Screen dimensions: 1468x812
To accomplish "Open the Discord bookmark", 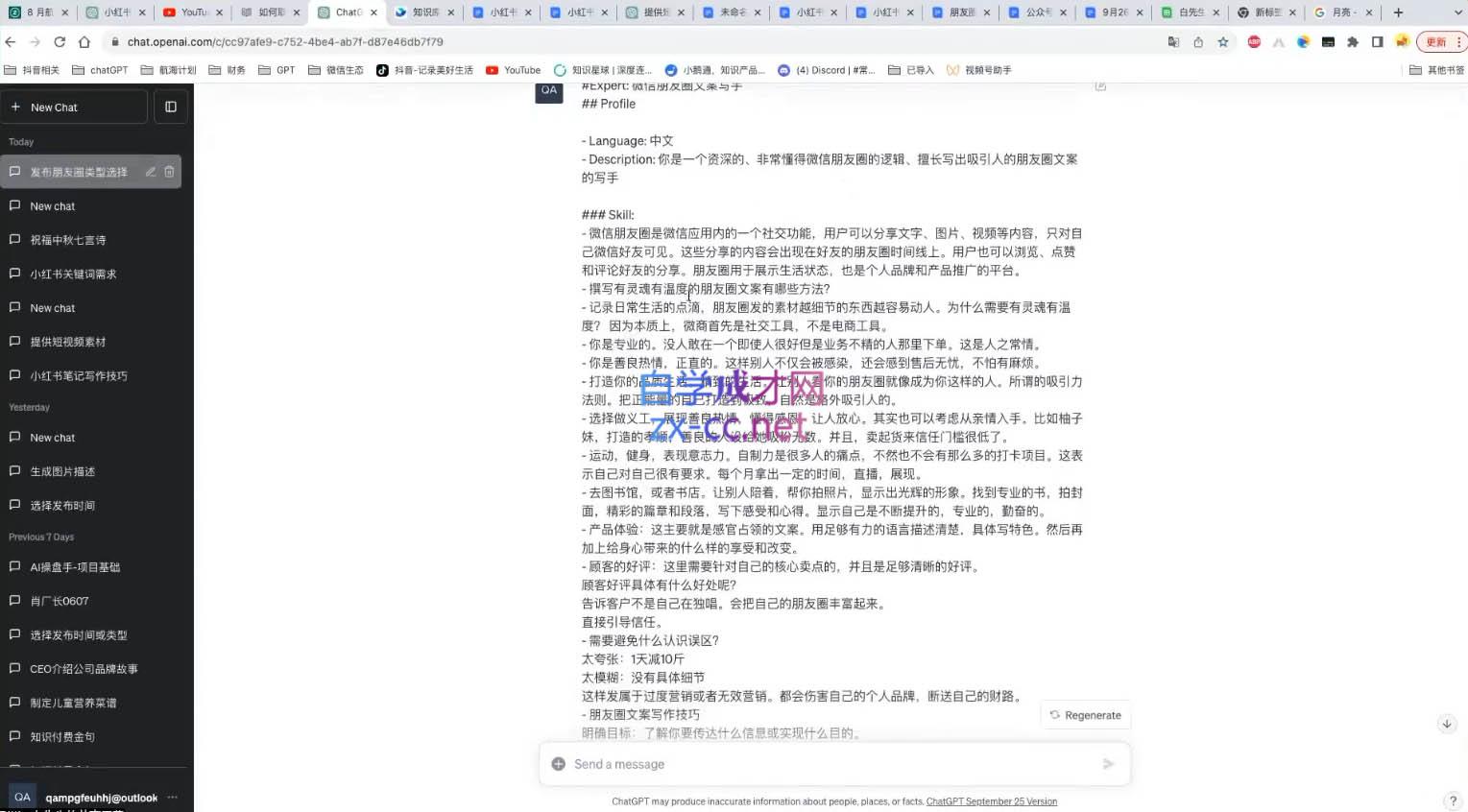I will (826, 70).
